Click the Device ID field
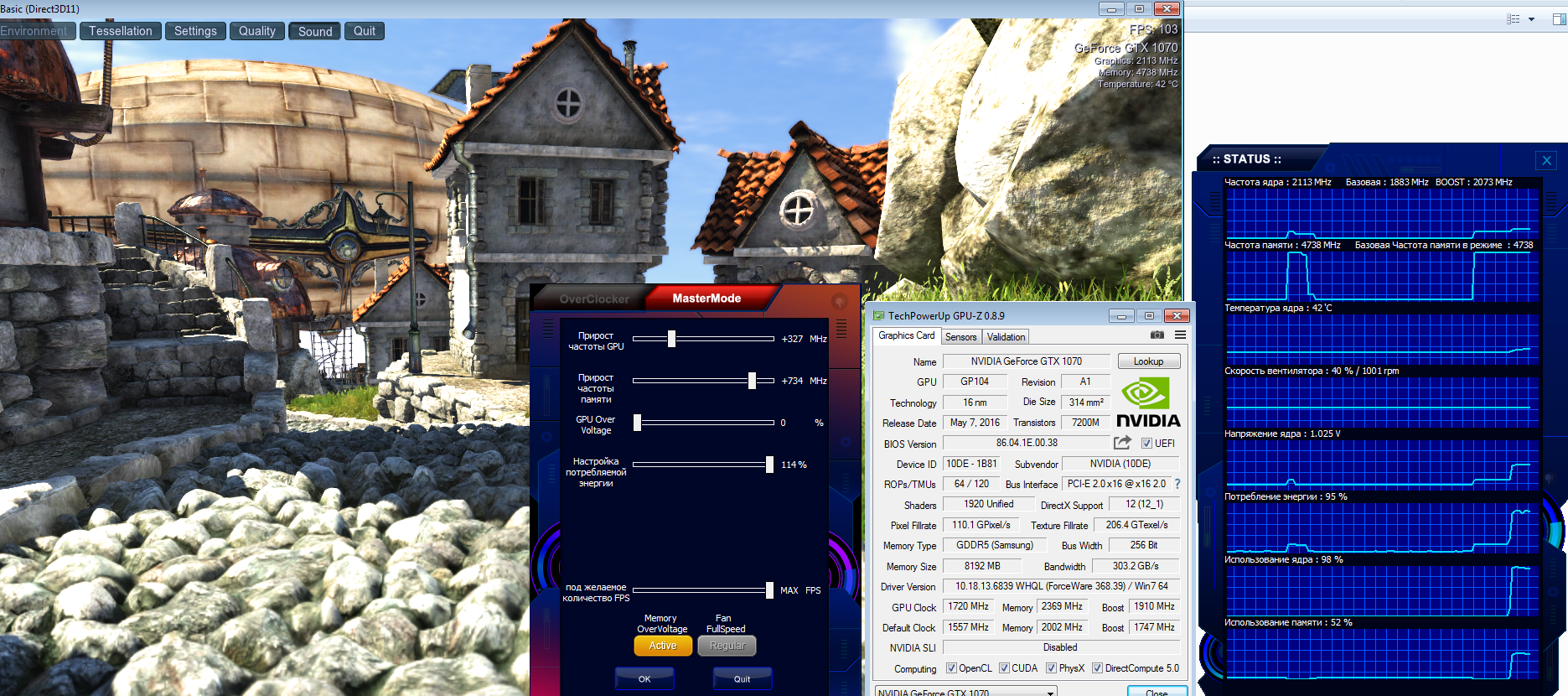The image size is (1568, 696). click(972, 464)
